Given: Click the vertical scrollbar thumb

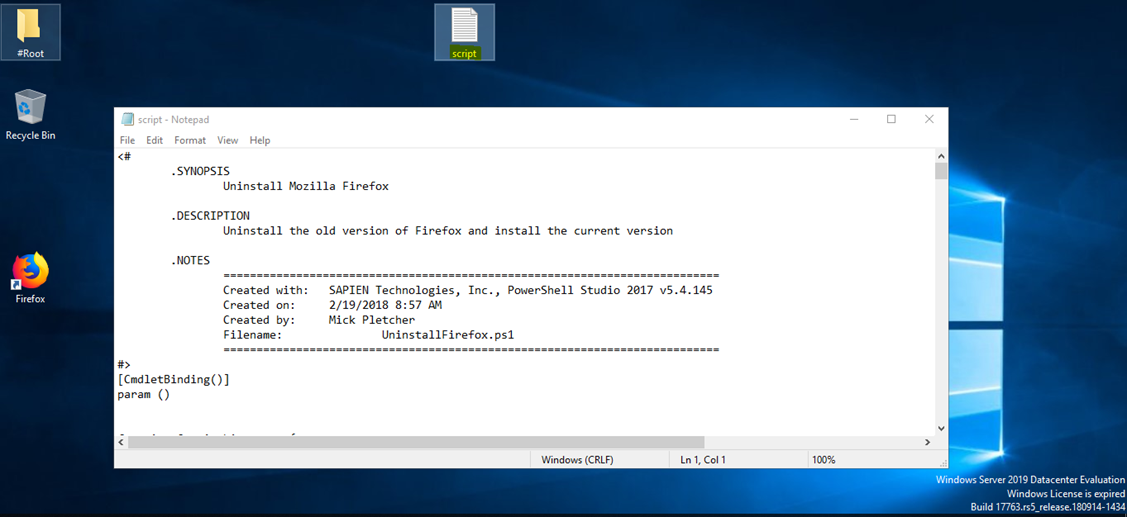Looking at the screenshot, I should point(941,170).
